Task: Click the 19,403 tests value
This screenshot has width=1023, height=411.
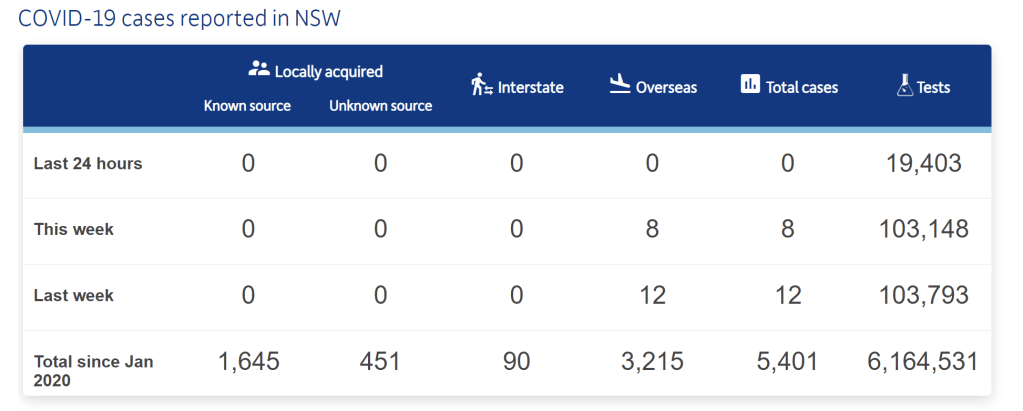Action: coord(923,163)
